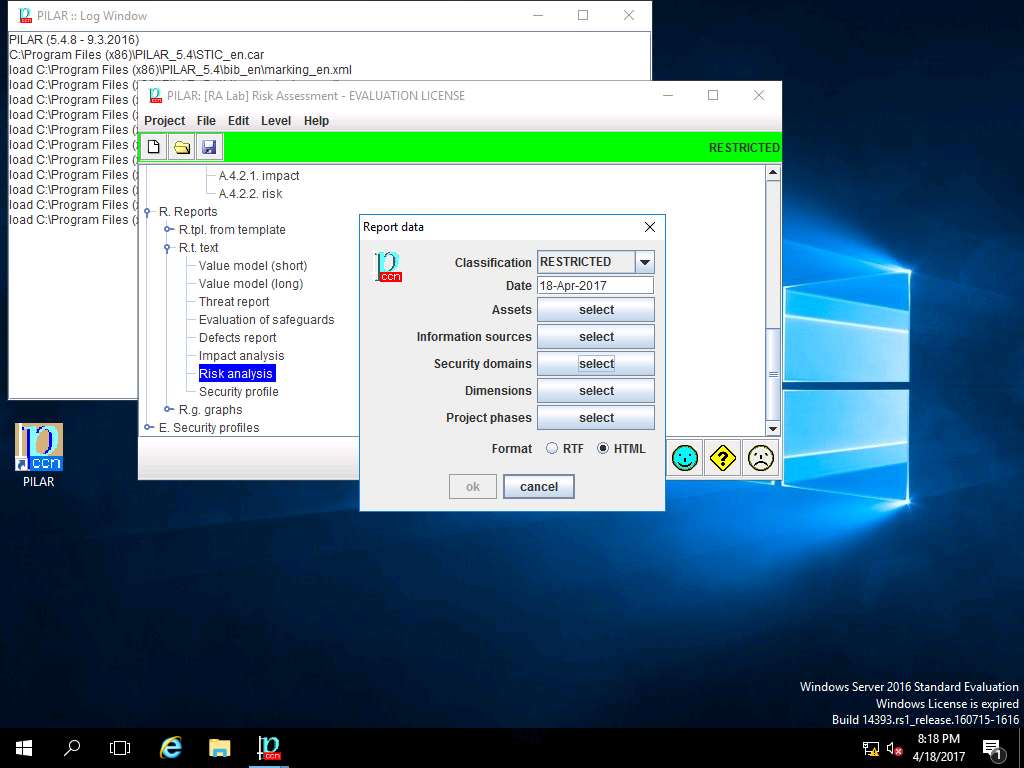Click select button for Dimensions
1024x768 pixels.
[596, 391]
